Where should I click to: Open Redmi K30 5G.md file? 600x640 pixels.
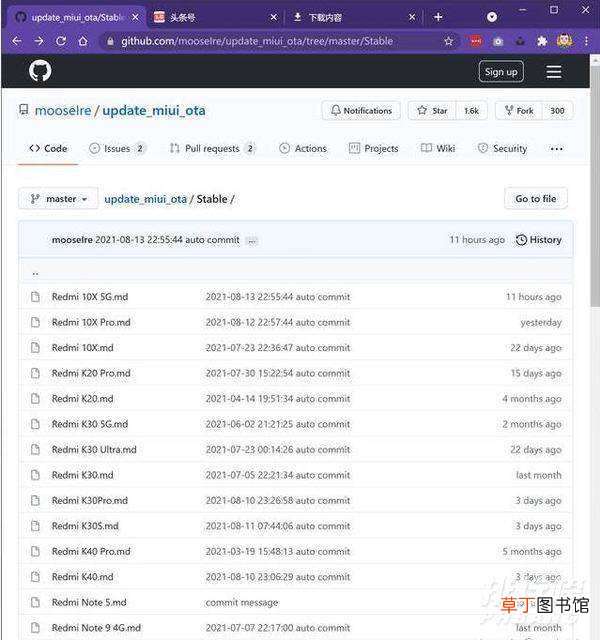point(90,424)
